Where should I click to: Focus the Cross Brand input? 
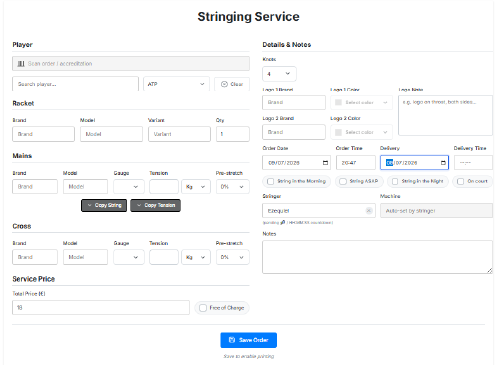[35, 257]
